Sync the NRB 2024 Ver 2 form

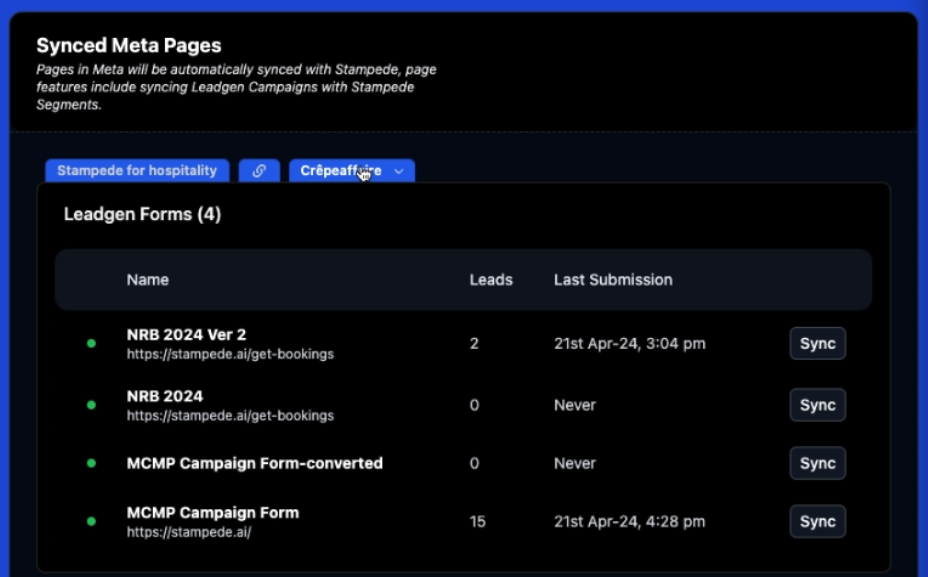coord(817,344)
